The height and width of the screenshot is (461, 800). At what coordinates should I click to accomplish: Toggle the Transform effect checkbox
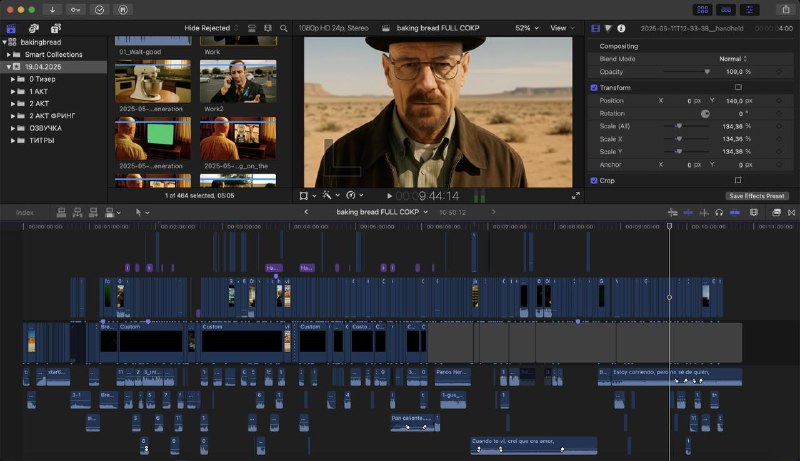[x=594, y=88]
